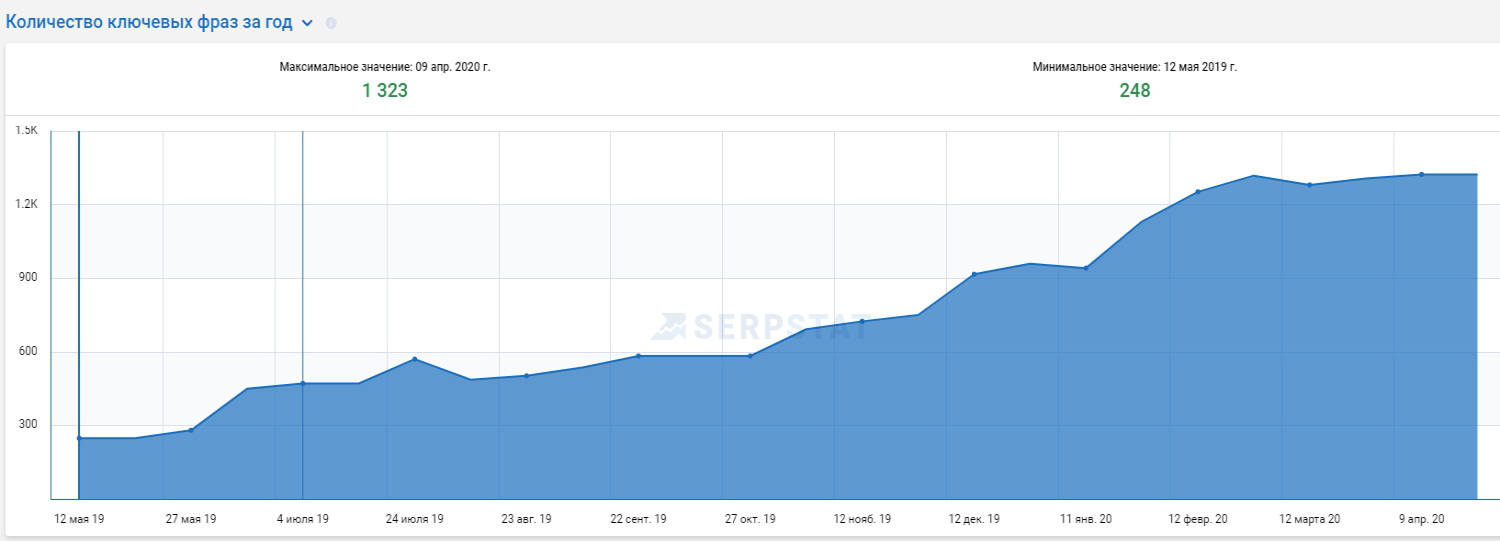Click the Serpstat watermark logo in the chart
Screen dimensions: 1500x541
[758, 326]
